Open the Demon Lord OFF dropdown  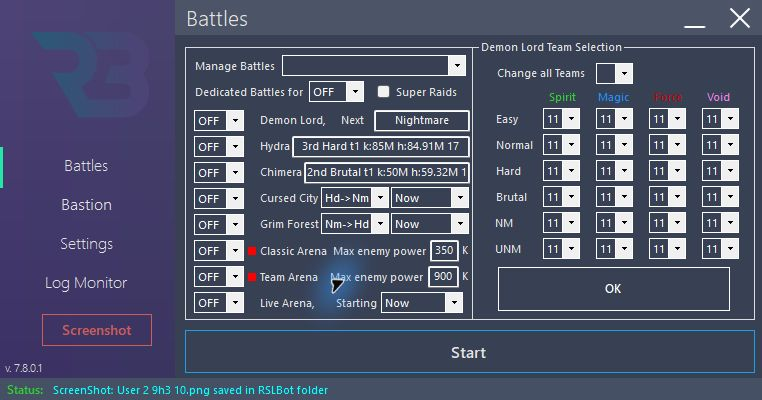point(219,121)
